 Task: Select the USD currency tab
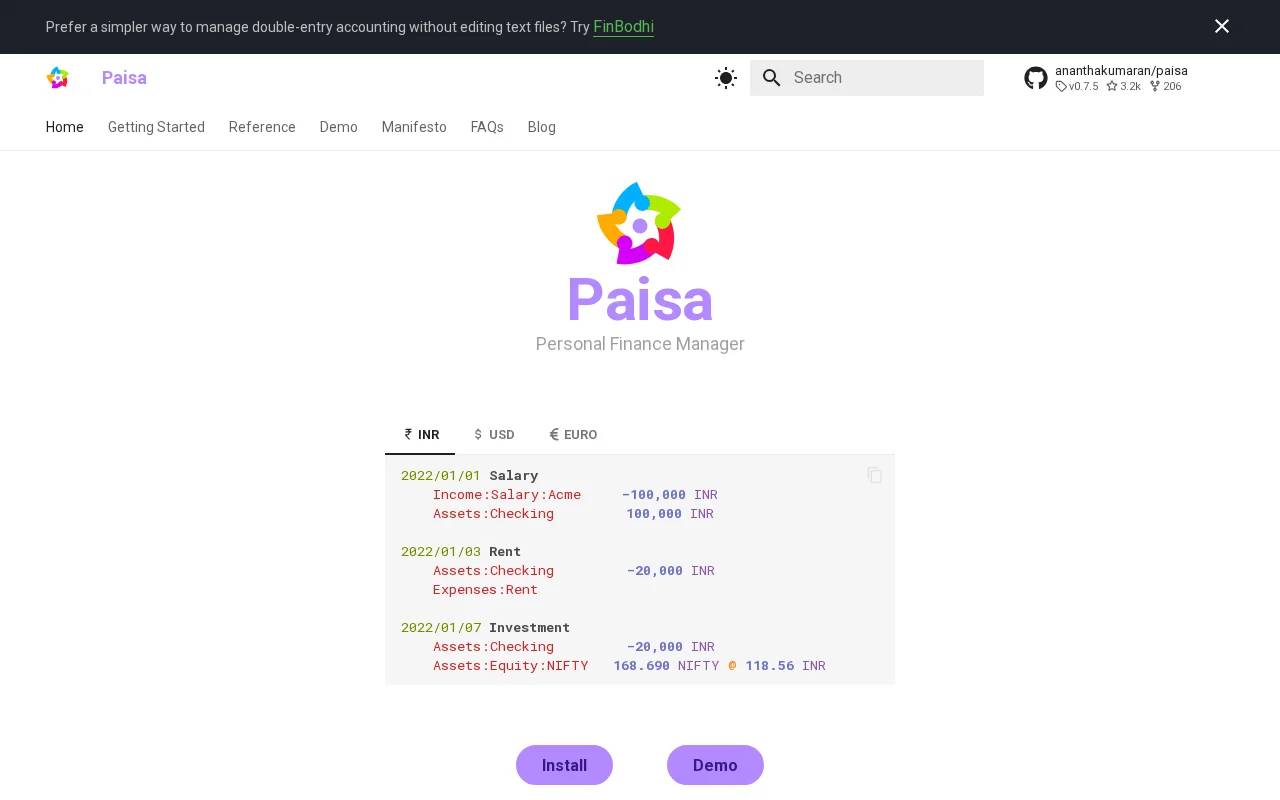tap(494, 434)
